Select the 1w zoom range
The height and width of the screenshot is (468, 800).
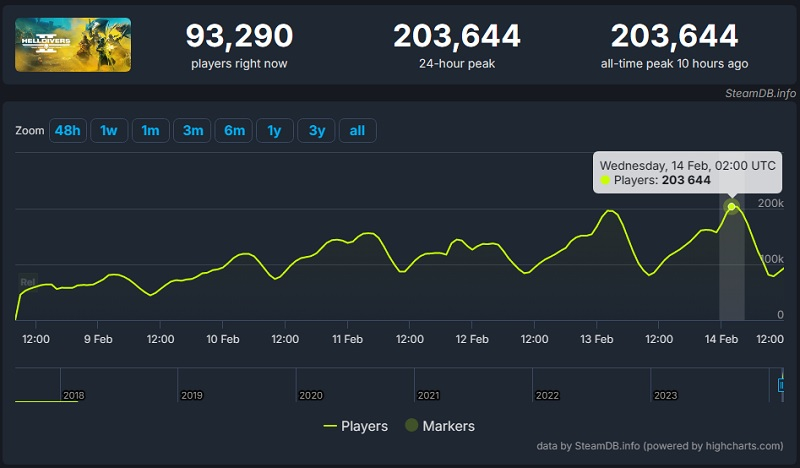pyautogui.click(x=109, y=131)
